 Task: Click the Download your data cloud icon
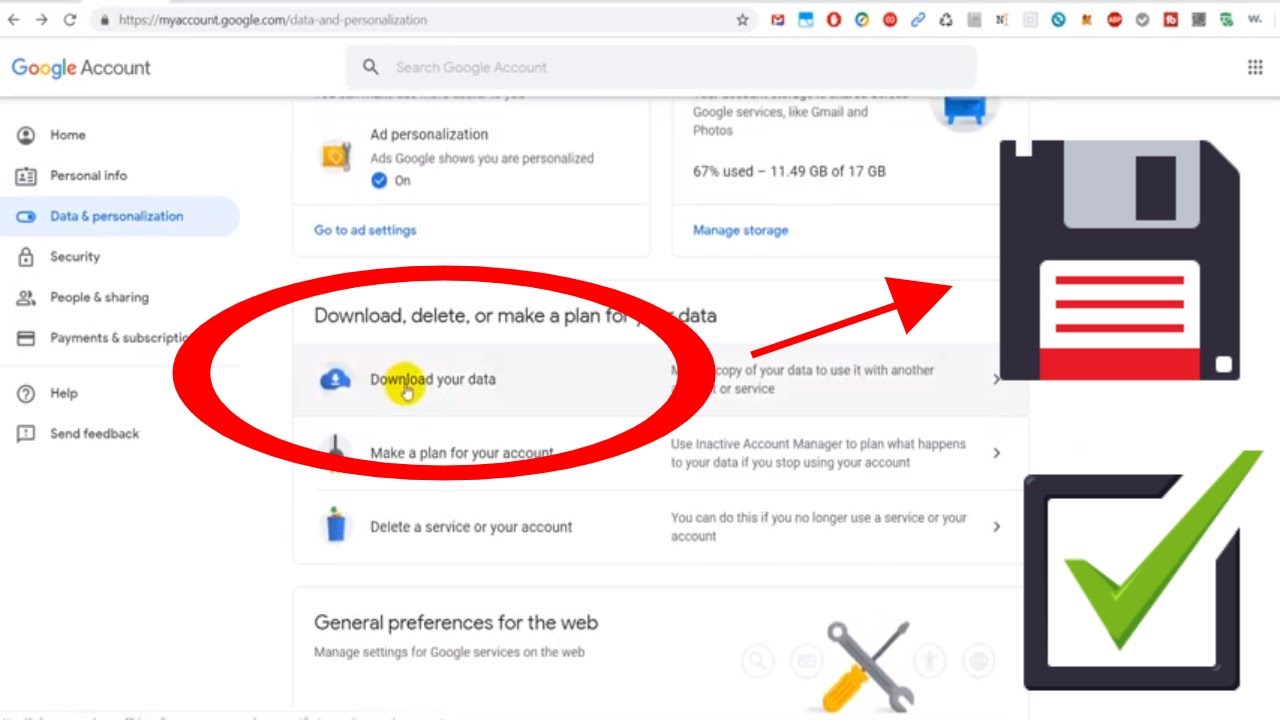coord(335,379)
